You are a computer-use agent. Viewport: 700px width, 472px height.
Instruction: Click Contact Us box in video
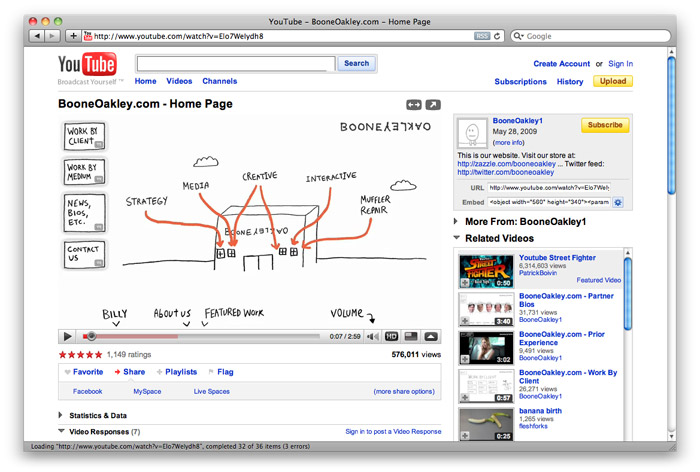point(84,255)
